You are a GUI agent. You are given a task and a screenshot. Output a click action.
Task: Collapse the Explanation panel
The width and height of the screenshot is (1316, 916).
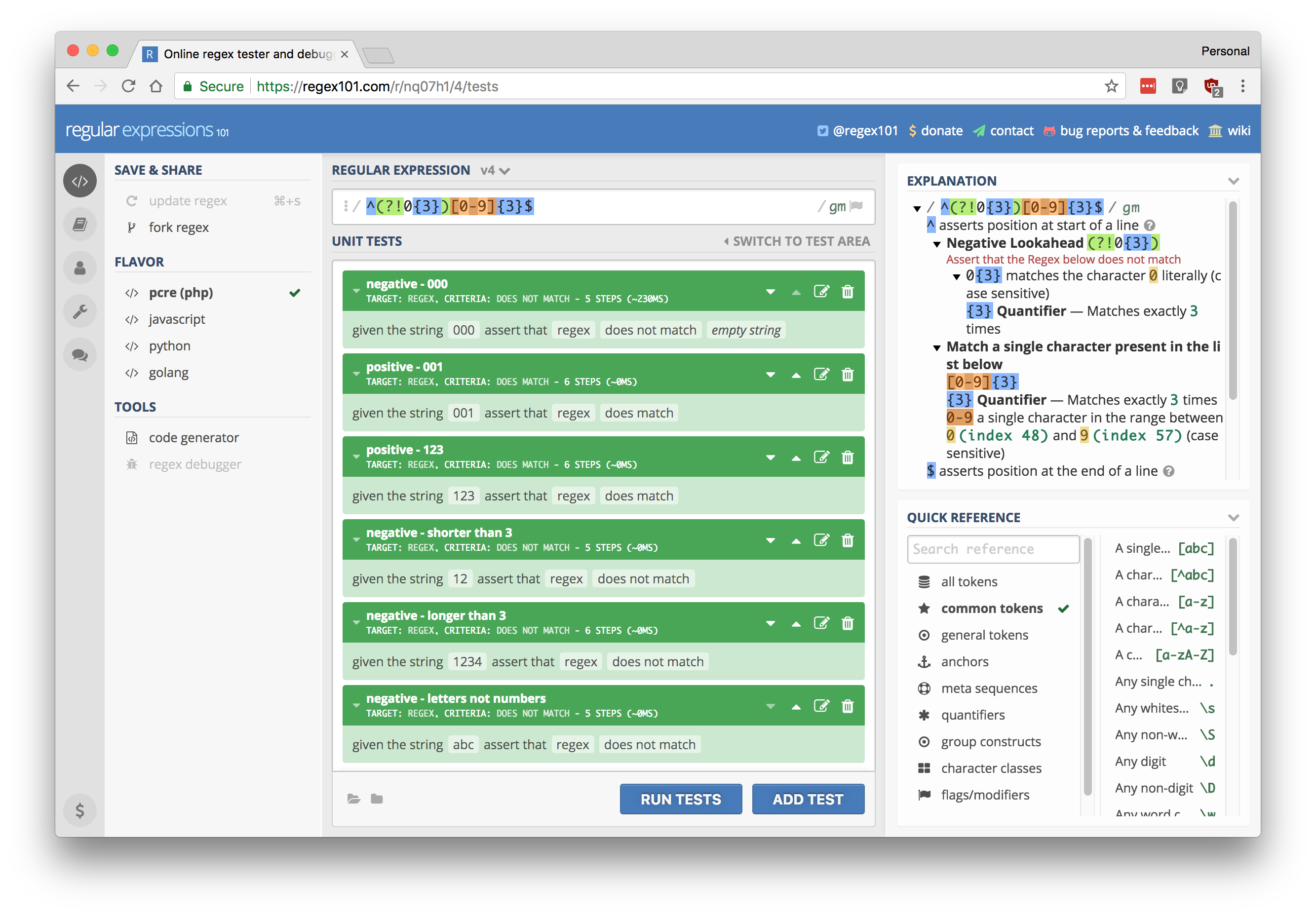click(x=1234, y=181)
